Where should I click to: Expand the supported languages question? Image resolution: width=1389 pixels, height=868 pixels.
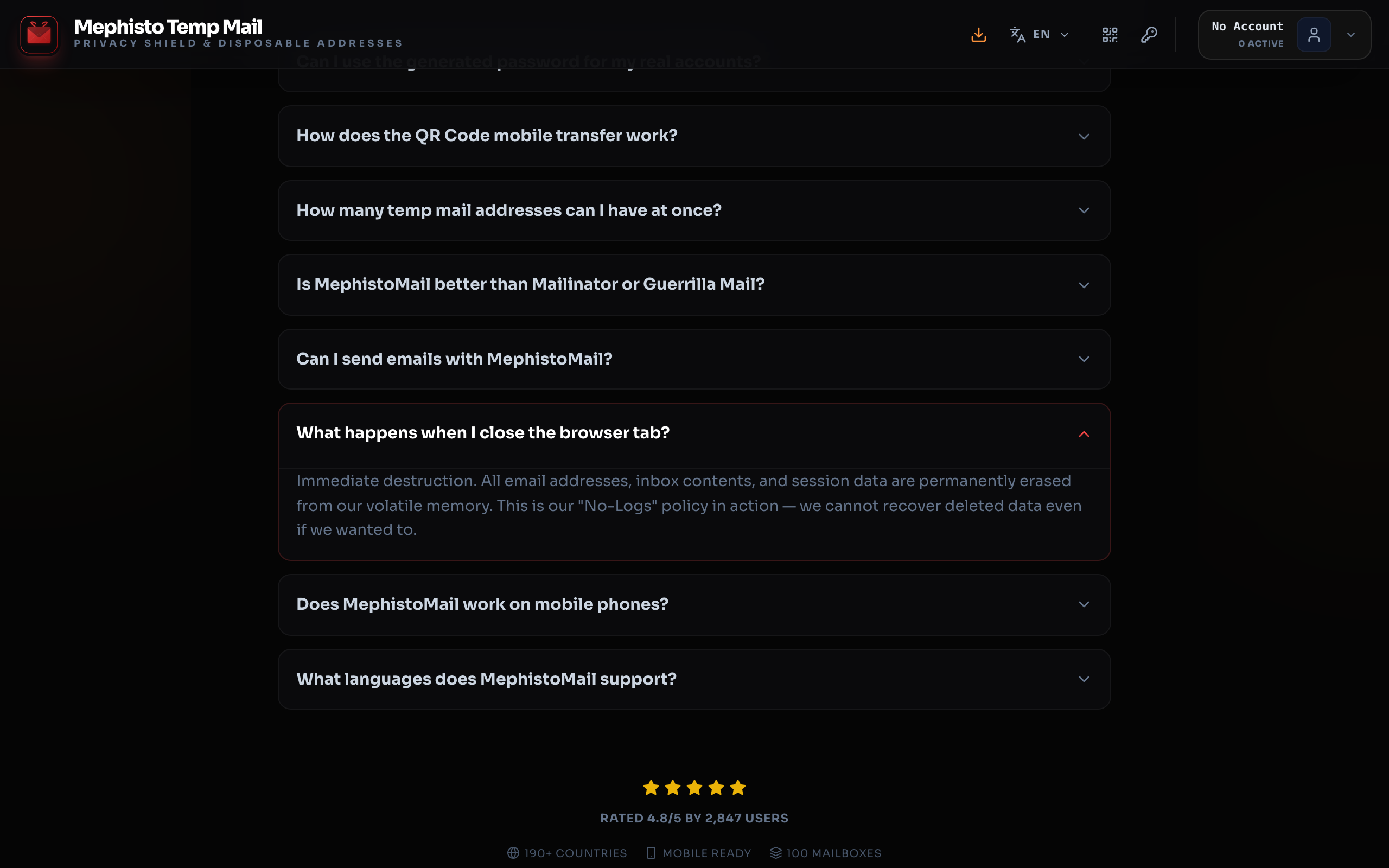(x=694, y=679)
